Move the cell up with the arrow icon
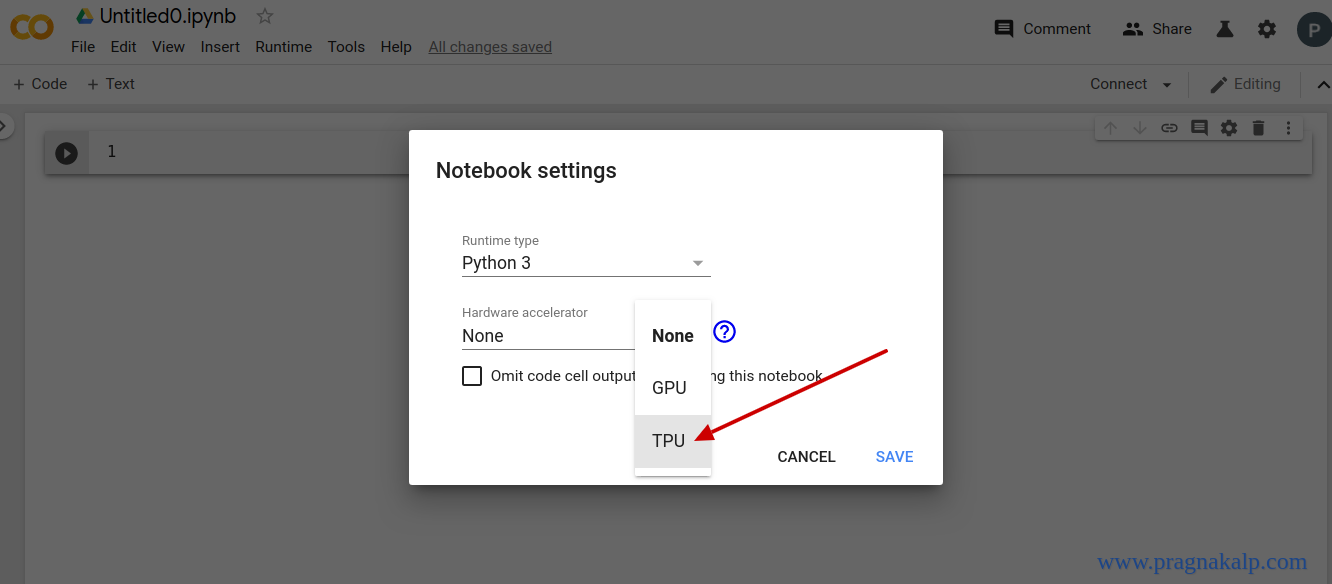This screenshot has height=584, width=1332. coord(1109,128)
